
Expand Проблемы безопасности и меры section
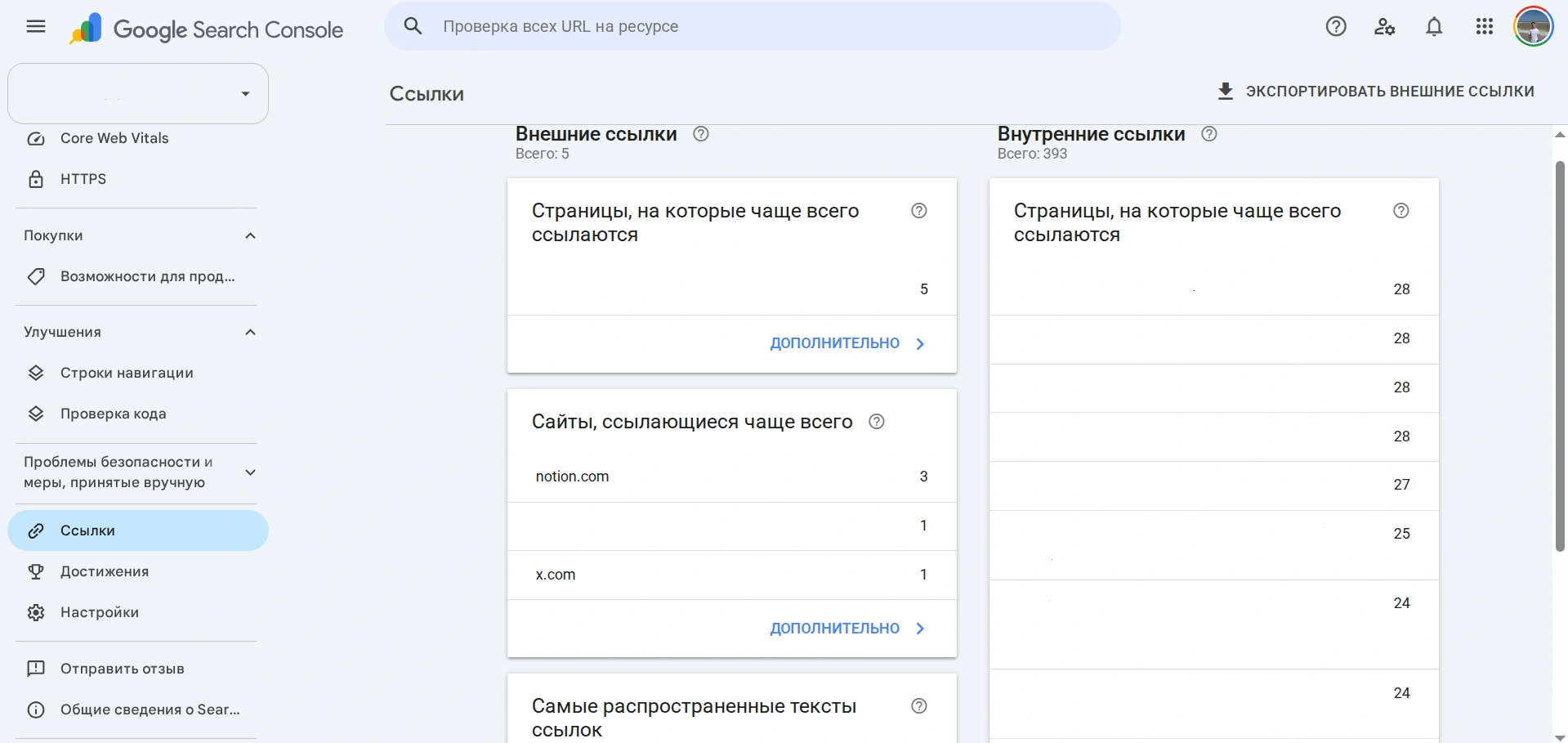click(x=250, y=472)
